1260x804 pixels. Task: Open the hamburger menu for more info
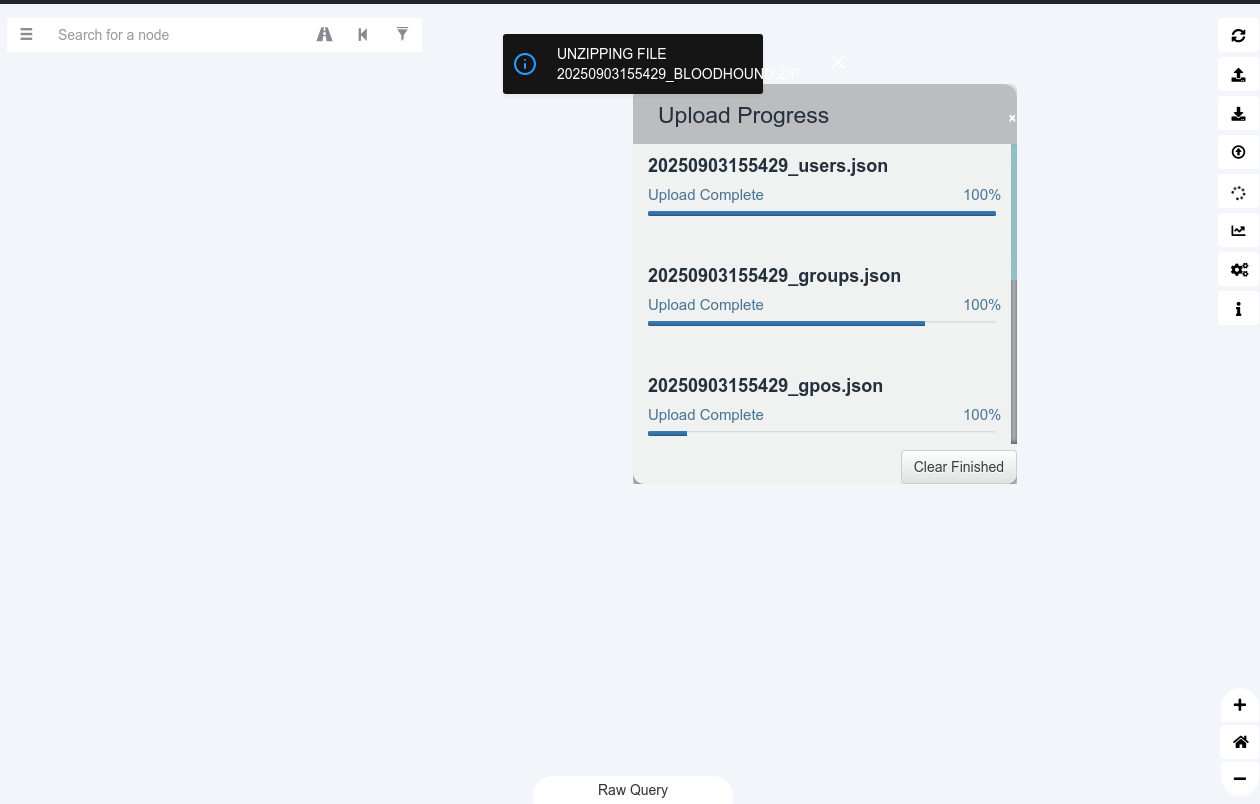pyautogui.click(x=27, y=35)
